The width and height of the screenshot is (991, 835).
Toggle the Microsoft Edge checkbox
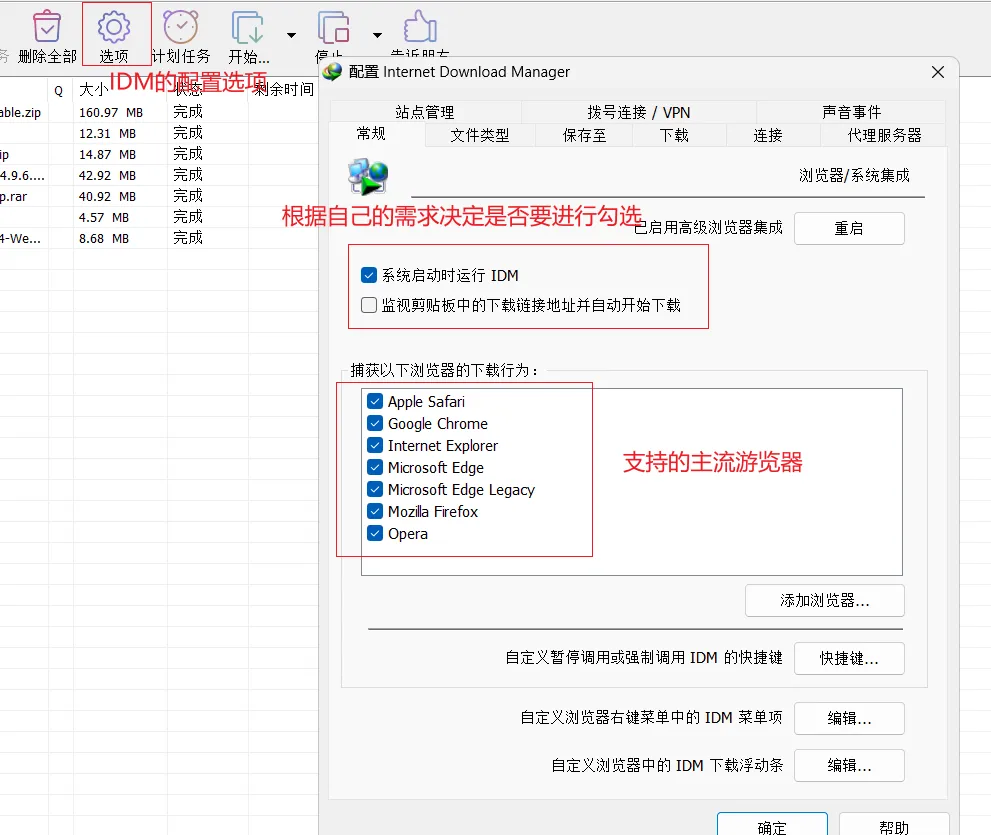(x=375, y=468)
